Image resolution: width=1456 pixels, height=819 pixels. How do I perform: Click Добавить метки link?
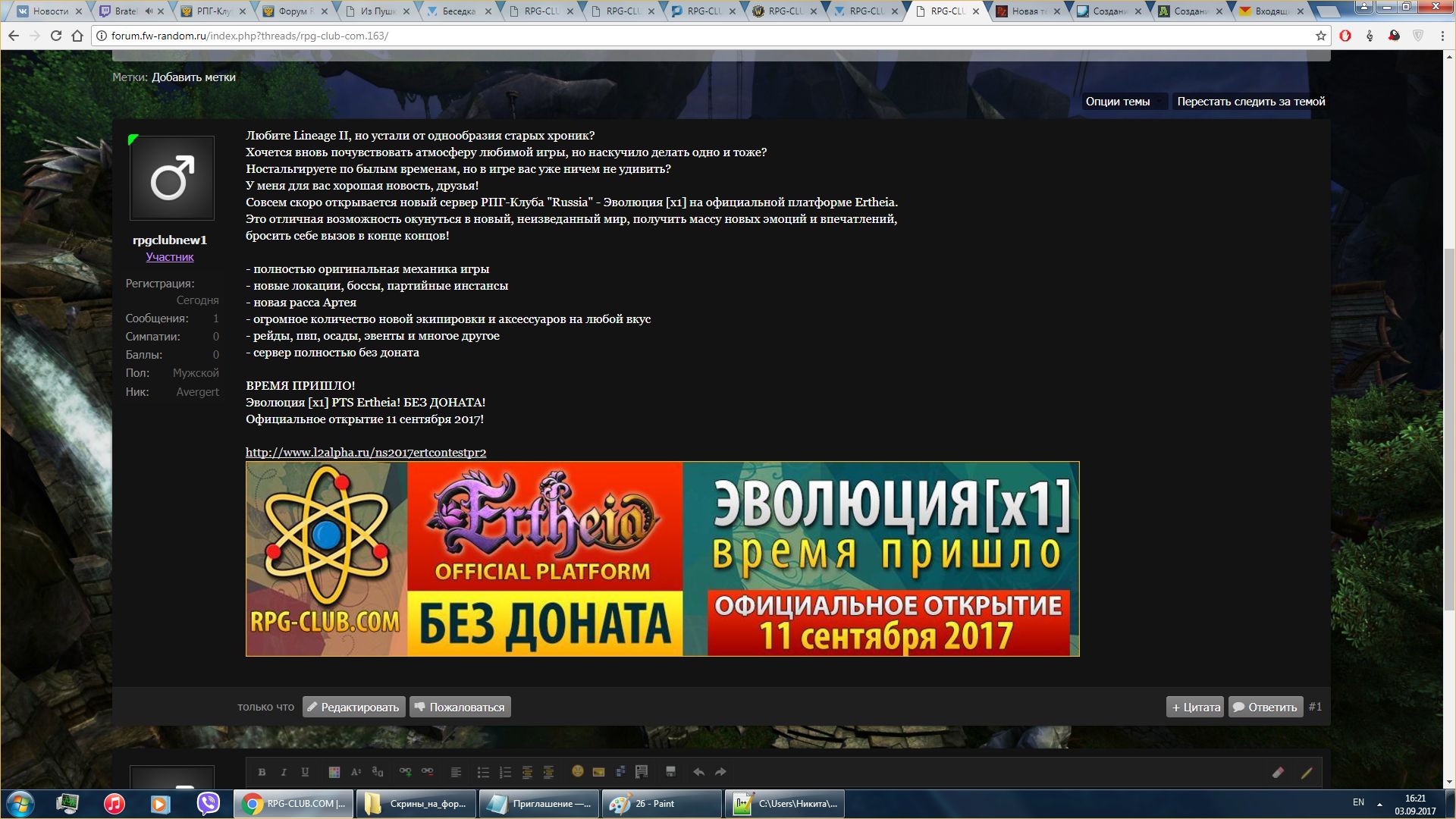point(193,77)
